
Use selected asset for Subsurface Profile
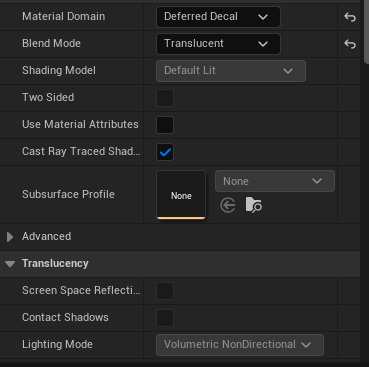point(228,205)
